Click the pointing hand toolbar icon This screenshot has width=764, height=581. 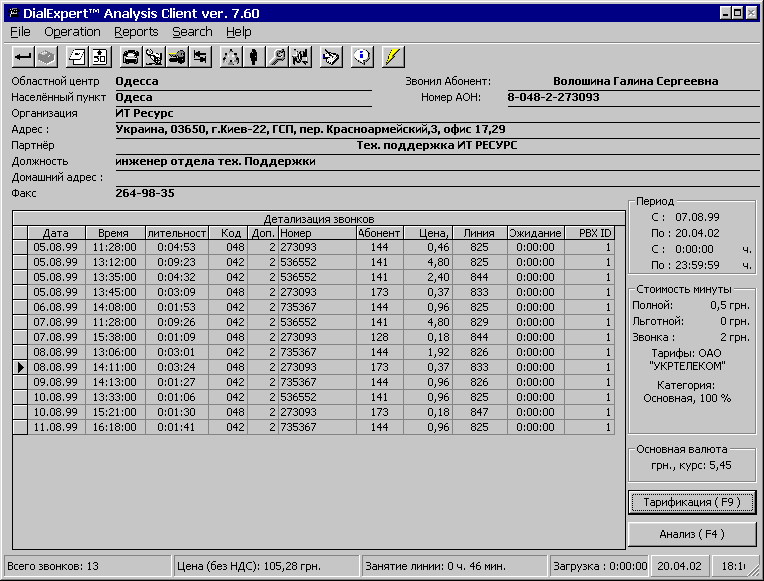coord(331,57)
